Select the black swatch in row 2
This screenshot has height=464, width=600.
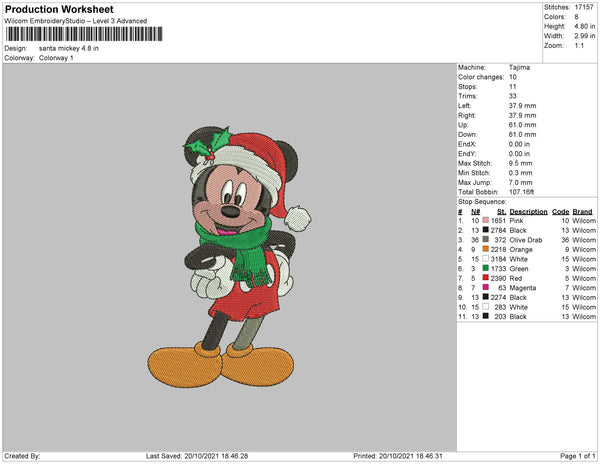[x=486, y=230]
